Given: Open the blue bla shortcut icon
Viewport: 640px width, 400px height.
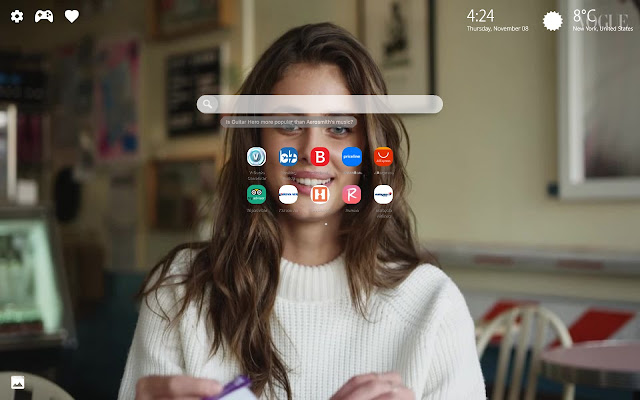Looking at the screenshot, I should coord(288,157).
